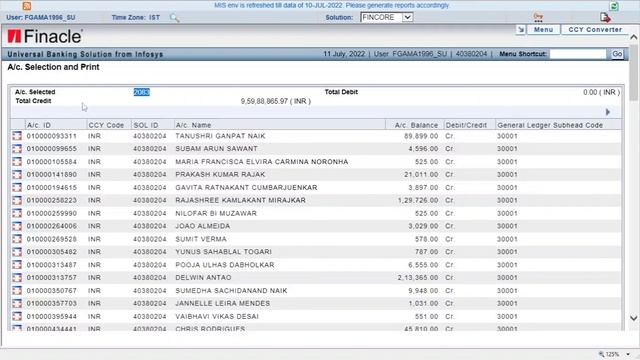Click row icon for RAJASHREE KAMLAKANT MIRAJKAR
Viewport: 640px width, 360px height.
point(17,200)
